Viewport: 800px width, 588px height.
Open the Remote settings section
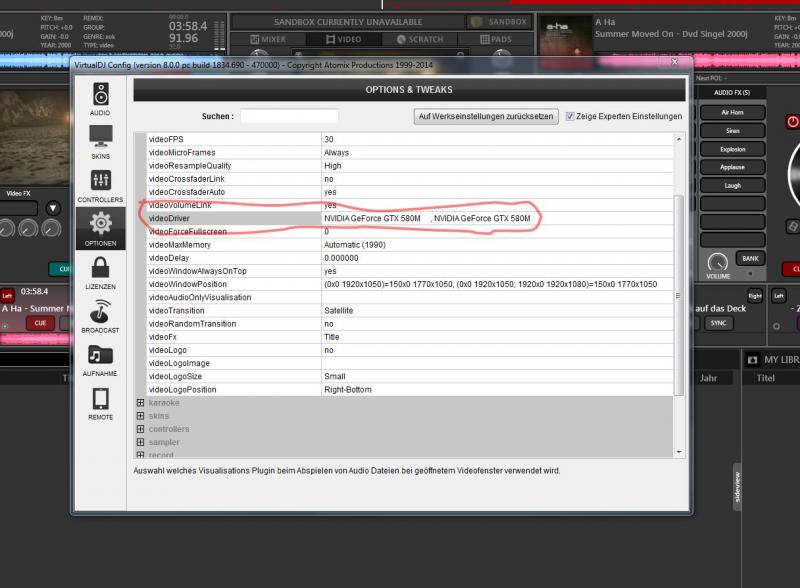(x=101, y=404)
